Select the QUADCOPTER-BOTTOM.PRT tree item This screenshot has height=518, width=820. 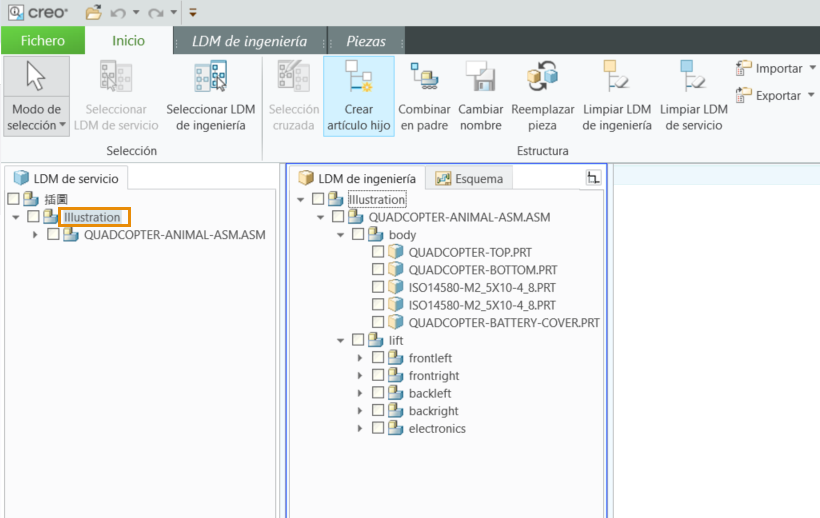483,270
